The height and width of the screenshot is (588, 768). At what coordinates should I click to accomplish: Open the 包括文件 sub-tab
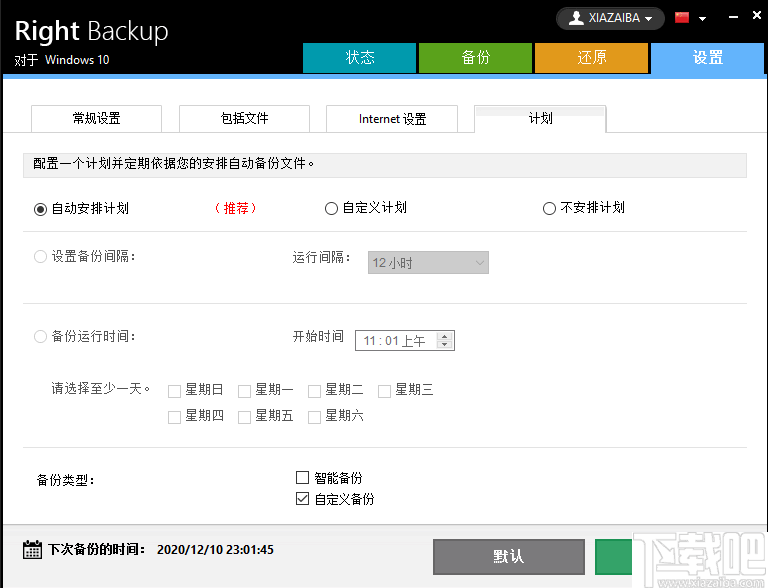pyautogui.click(x=244, y=119)
